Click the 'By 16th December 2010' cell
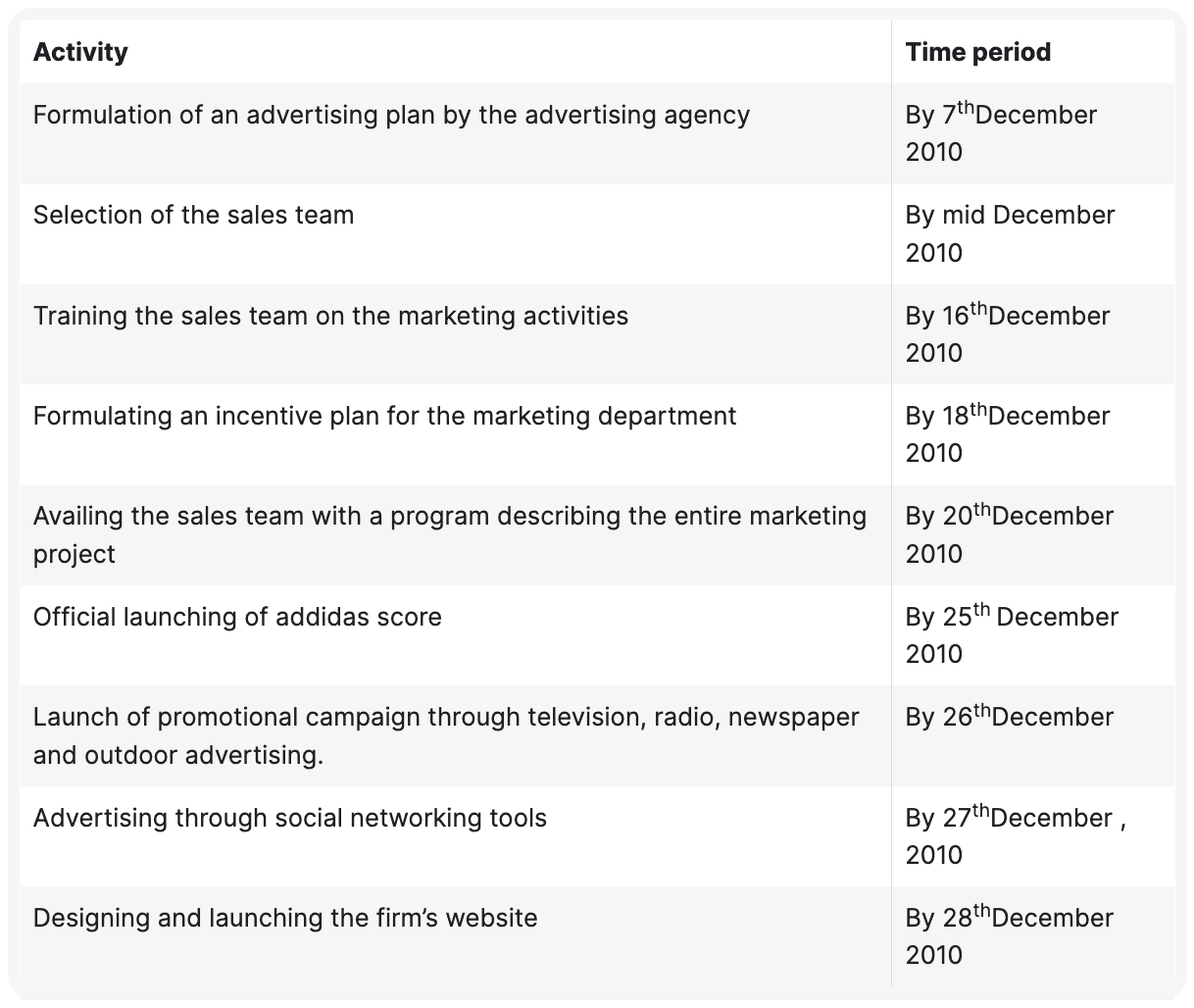 1008,334
